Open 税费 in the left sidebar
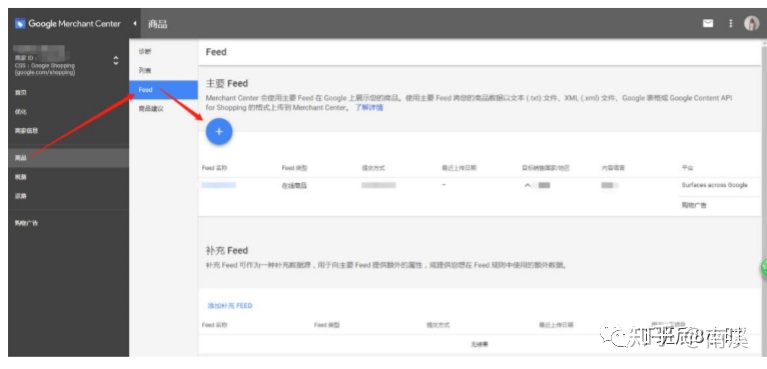Image resolution: width=767 pixels, height=369 pixels. click(x=21, y=177)
